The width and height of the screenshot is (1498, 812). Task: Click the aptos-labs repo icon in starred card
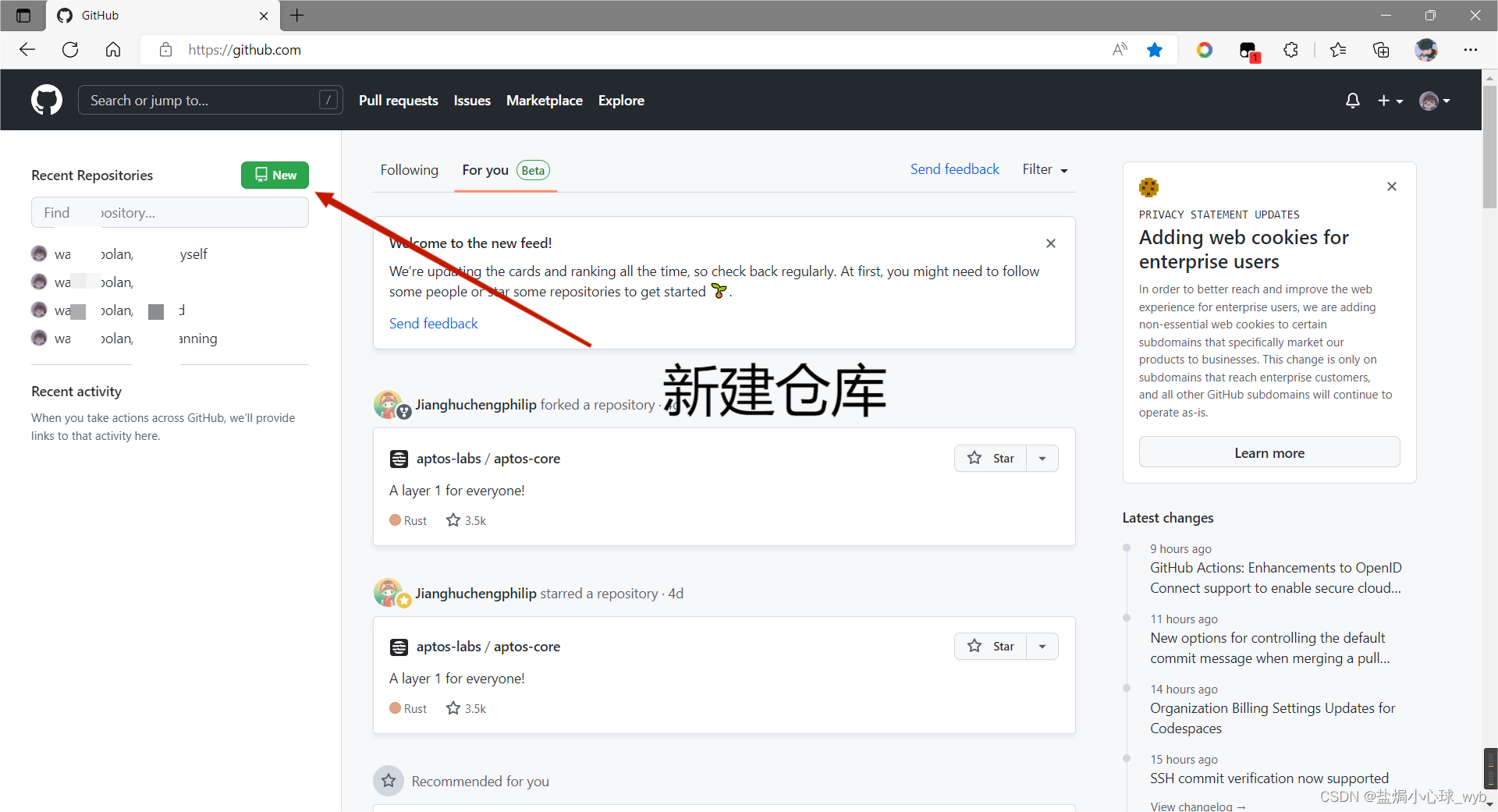click(399, 647)
